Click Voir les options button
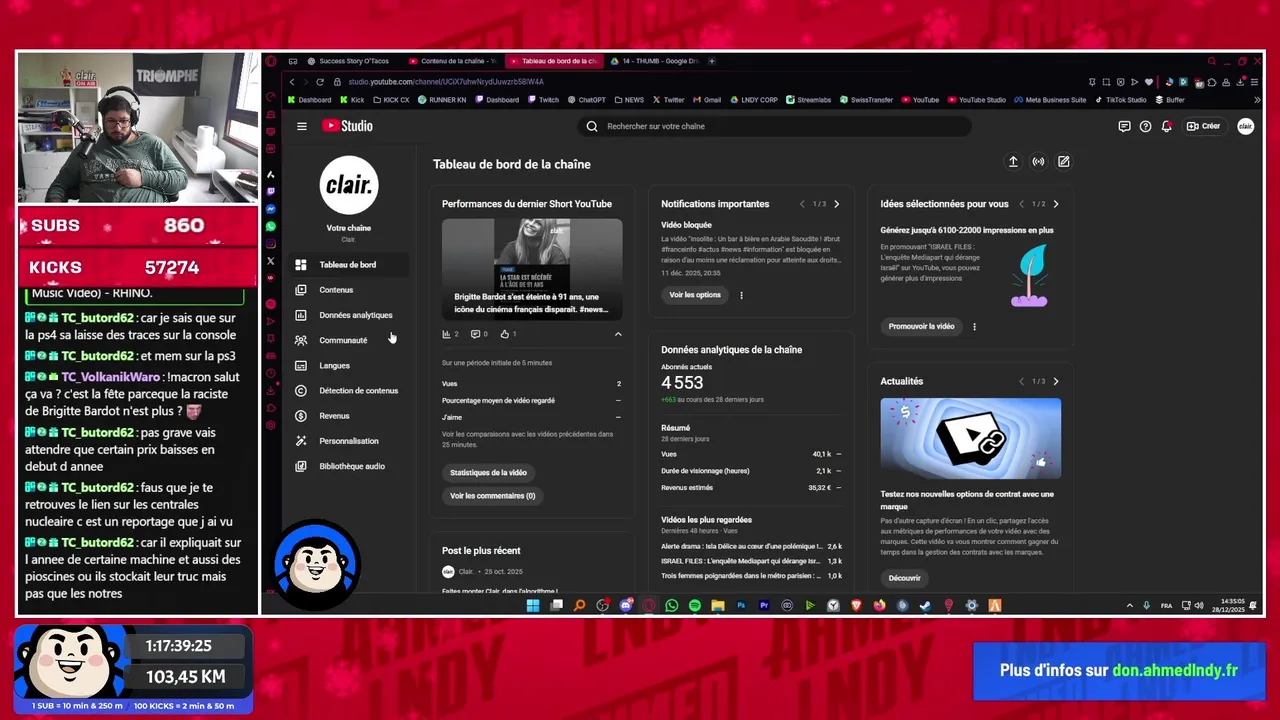 tap(695, 295)
